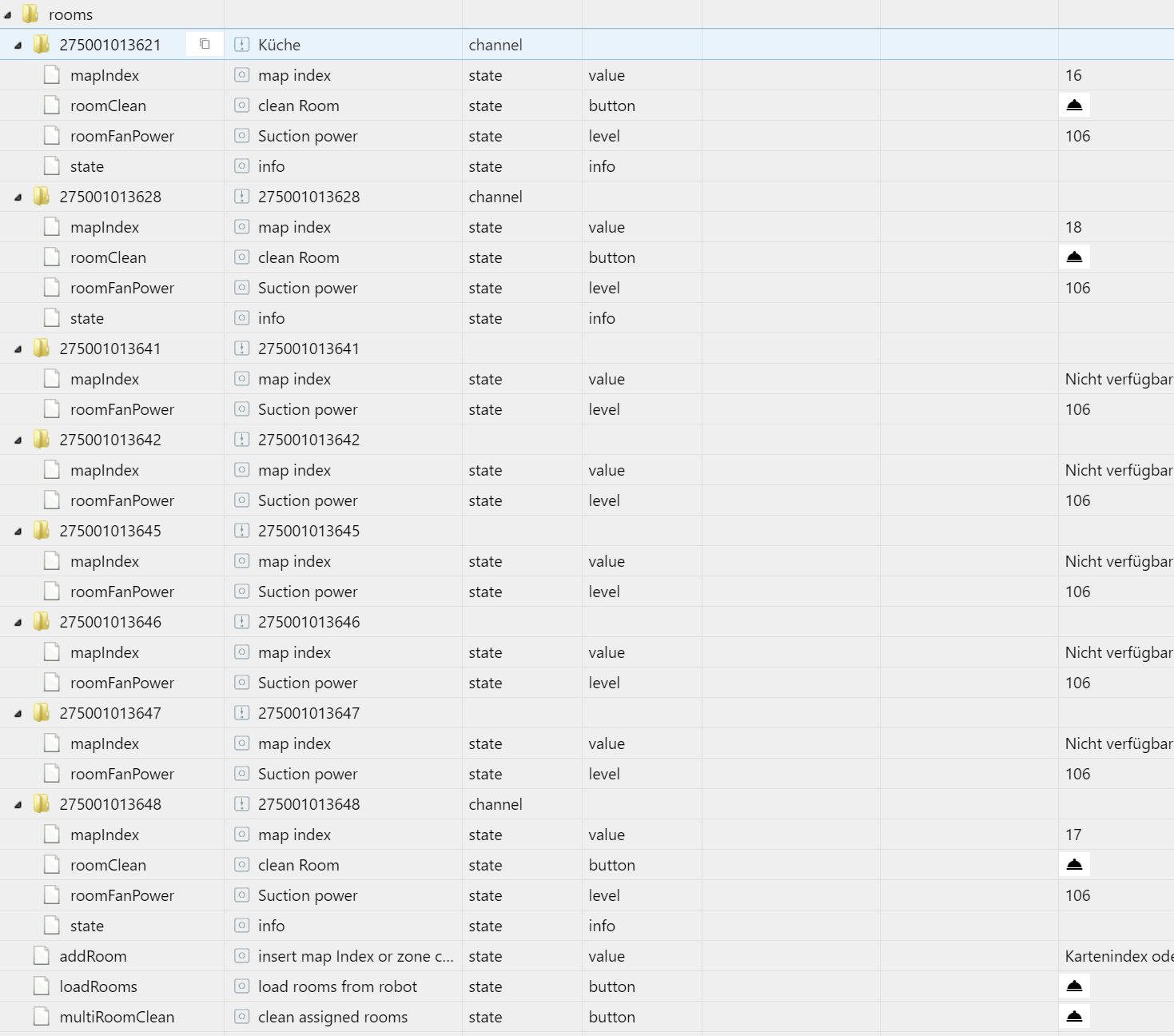Click copy icon next to 275001013621

coord(205,44)
